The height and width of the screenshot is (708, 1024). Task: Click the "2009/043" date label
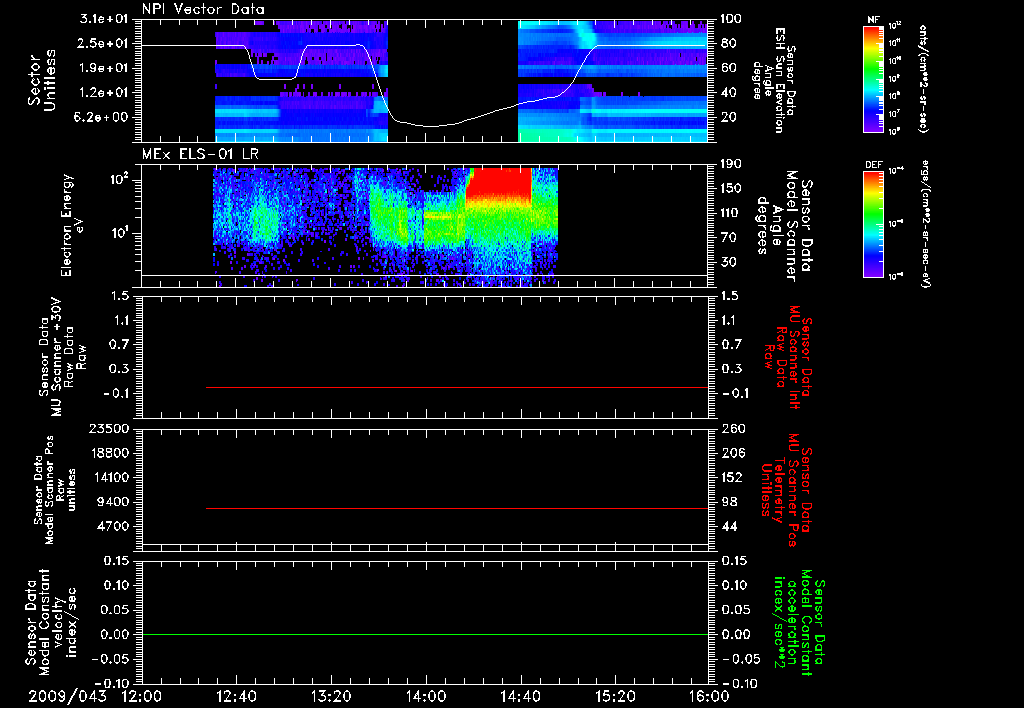[x=67, y=696]
